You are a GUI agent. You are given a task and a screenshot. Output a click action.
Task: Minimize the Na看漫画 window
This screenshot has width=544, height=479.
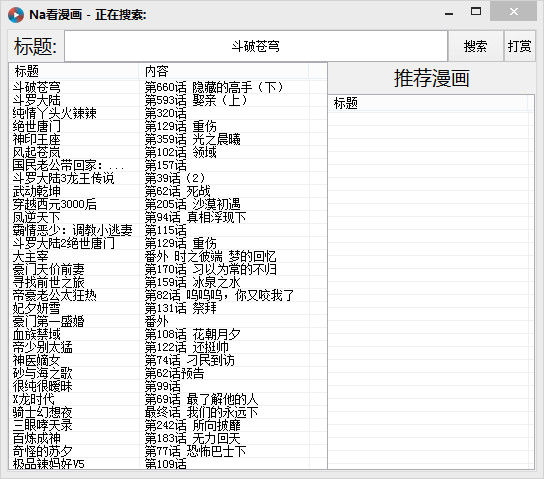tap(449, 12)
